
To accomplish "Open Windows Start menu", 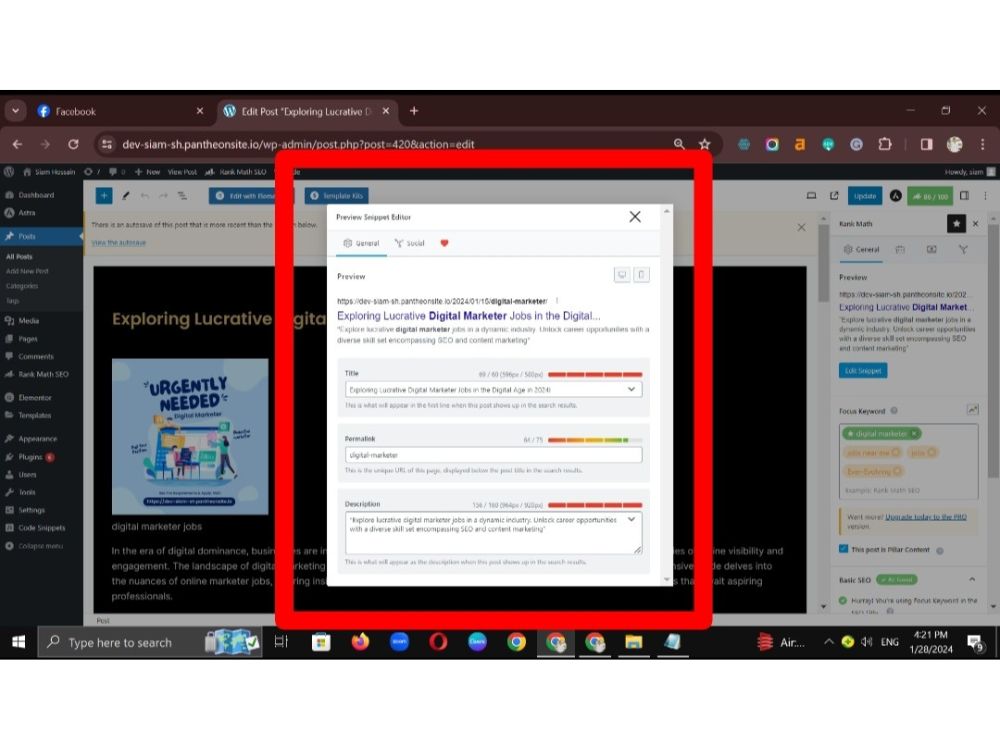I will tap(18, 642).
